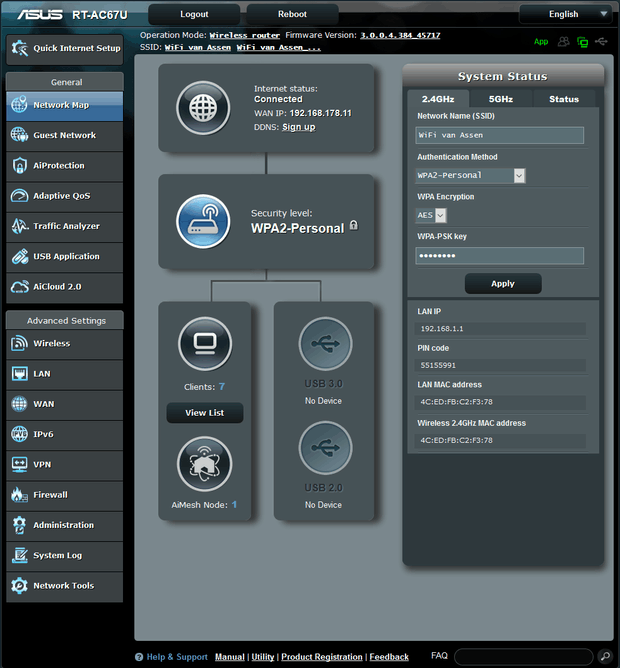Click the DDNS Sign up link
Image resolution: width=620 pixels, height=668 pixels.
tap(299, 127)
